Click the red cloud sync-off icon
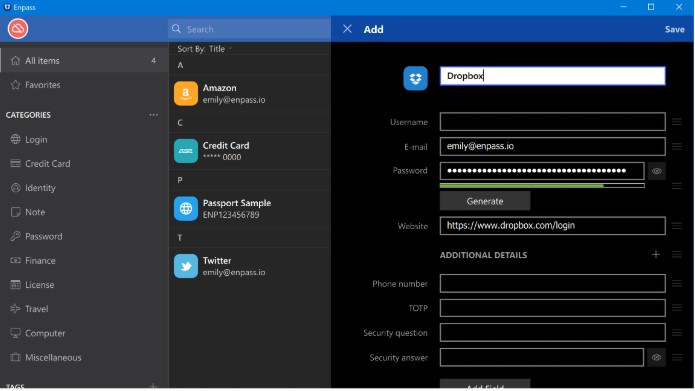The width and height of the screenshot is (695, 391). coord(18,29)
